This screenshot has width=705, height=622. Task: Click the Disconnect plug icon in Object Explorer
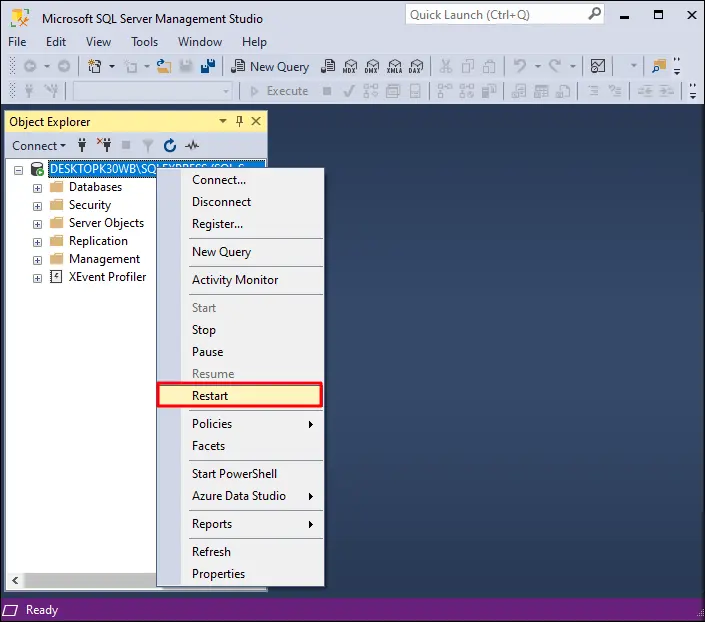pos(104,145)
